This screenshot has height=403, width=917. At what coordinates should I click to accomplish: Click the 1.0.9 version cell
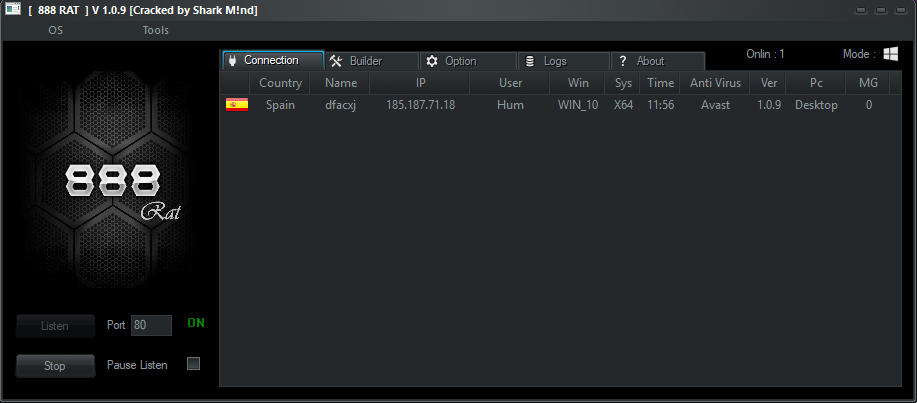769,105
